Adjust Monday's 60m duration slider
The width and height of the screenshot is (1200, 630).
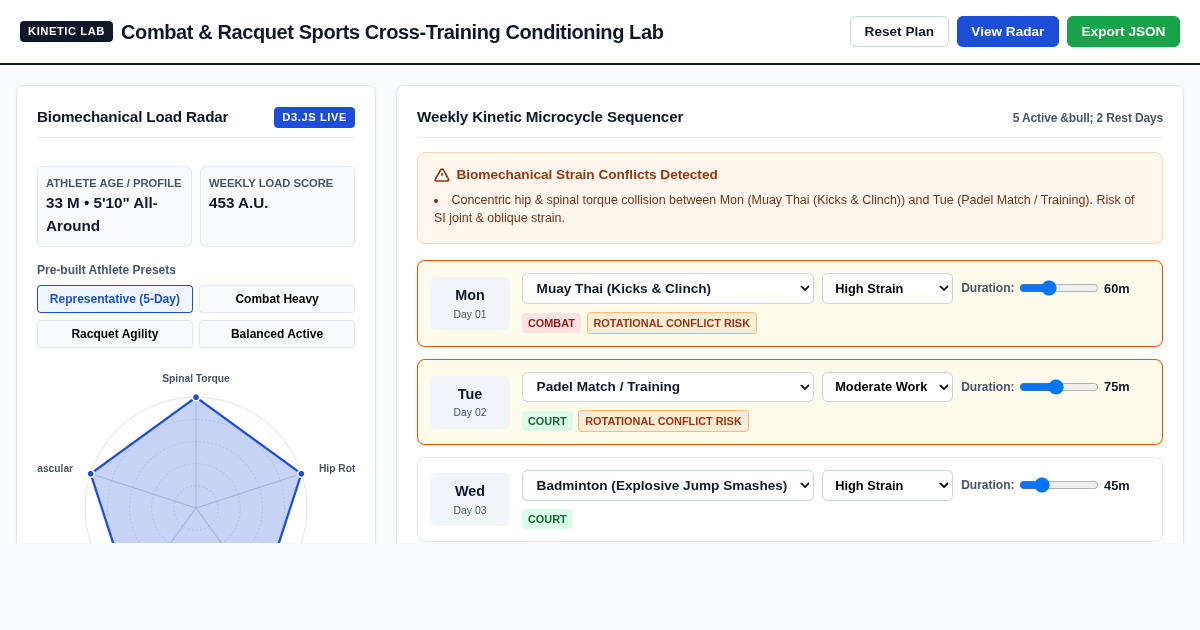pos(1059,288)
